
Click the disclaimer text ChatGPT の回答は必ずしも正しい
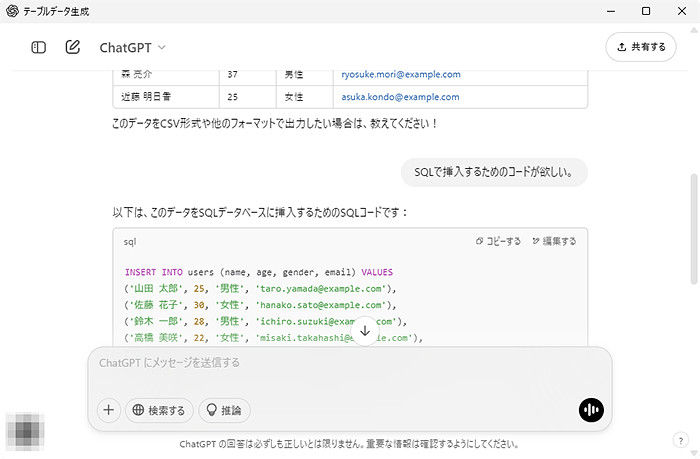point(349,444)
